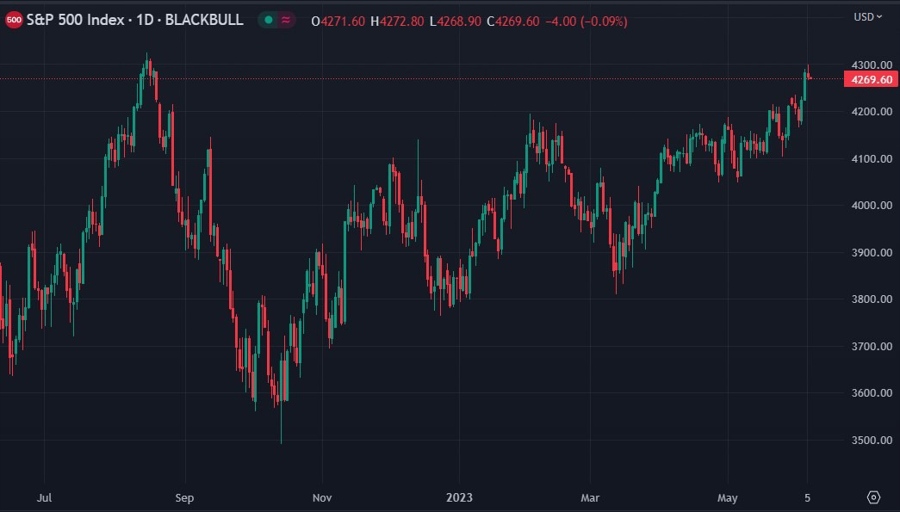
Task: Click the current price label 4269.60
Action: pyautogui.click(x=871, y=79)
